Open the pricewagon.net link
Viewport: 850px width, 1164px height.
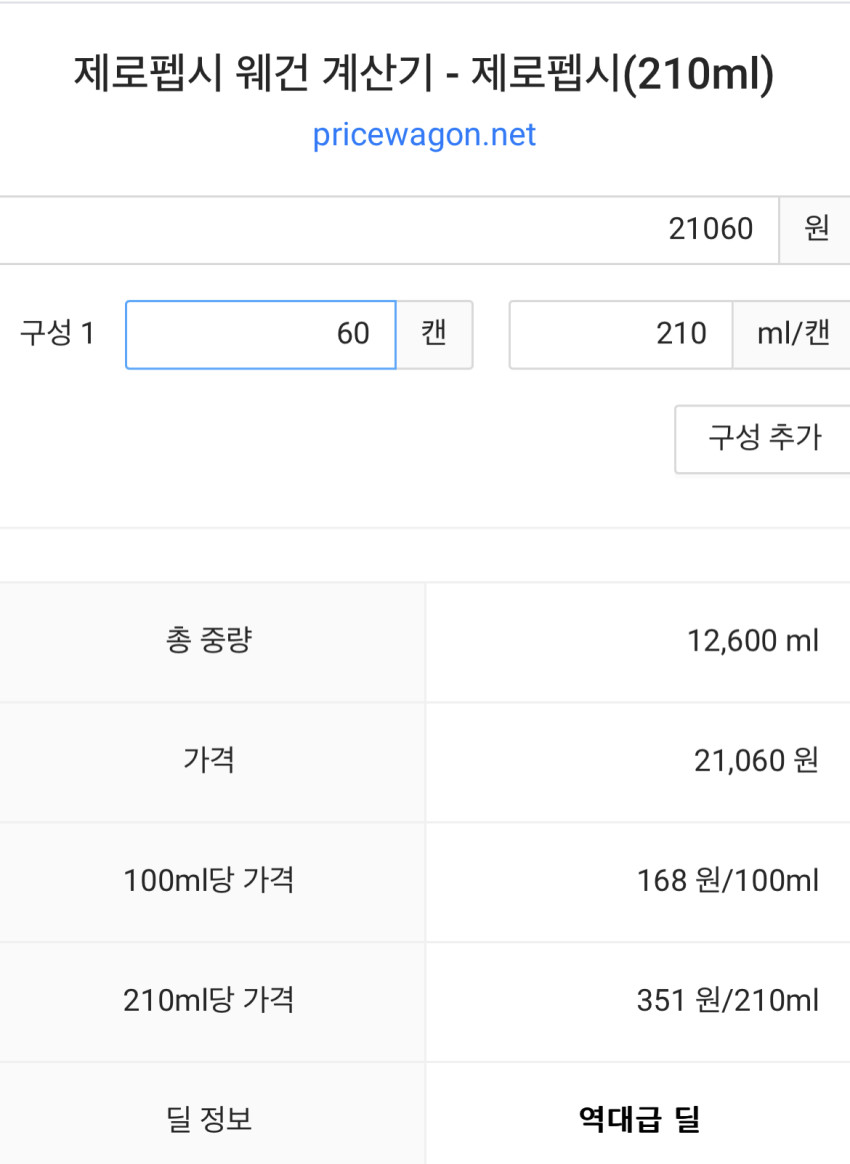tap(424, 134)
